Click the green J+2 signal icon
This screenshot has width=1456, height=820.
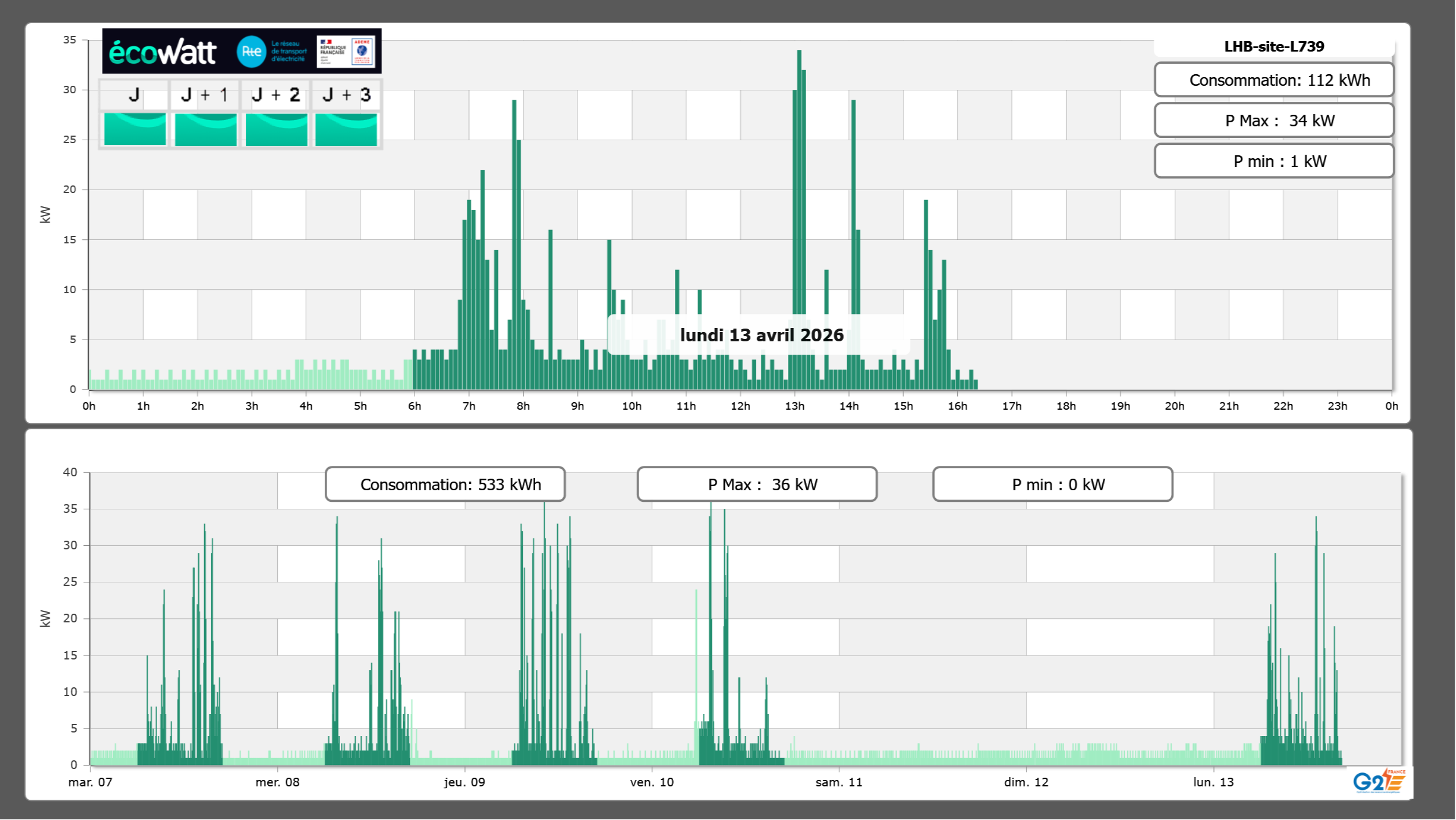tap(277, 129)
